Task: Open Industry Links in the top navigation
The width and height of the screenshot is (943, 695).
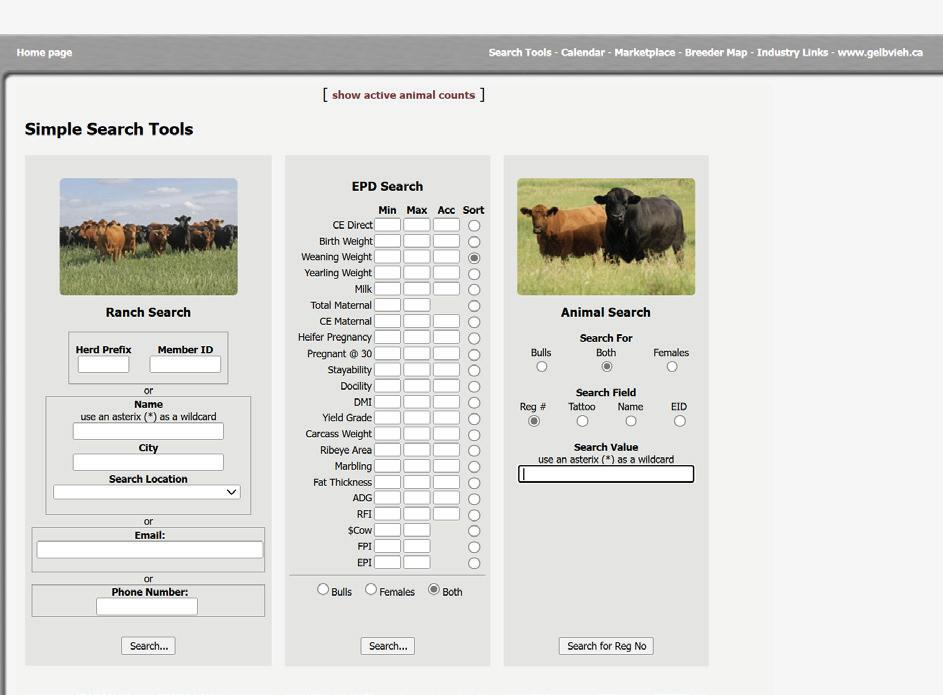Action: pyautogui.click(x=792, y=52)
